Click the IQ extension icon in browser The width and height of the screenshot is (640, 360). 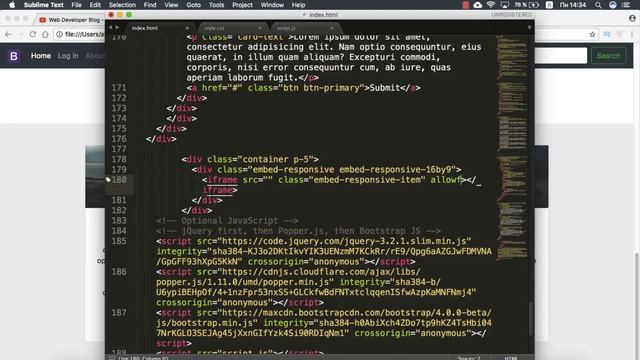click(607, 34)
